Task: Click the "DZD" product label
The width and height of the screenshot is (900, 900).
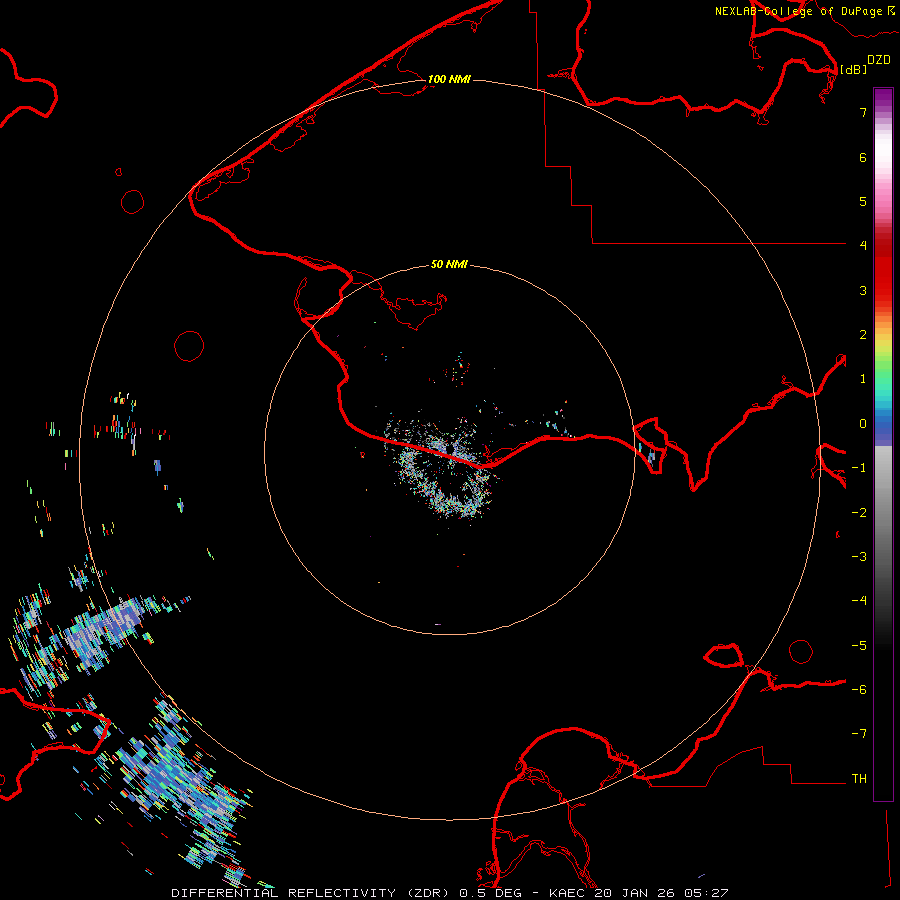Action: tap(879, 60)
